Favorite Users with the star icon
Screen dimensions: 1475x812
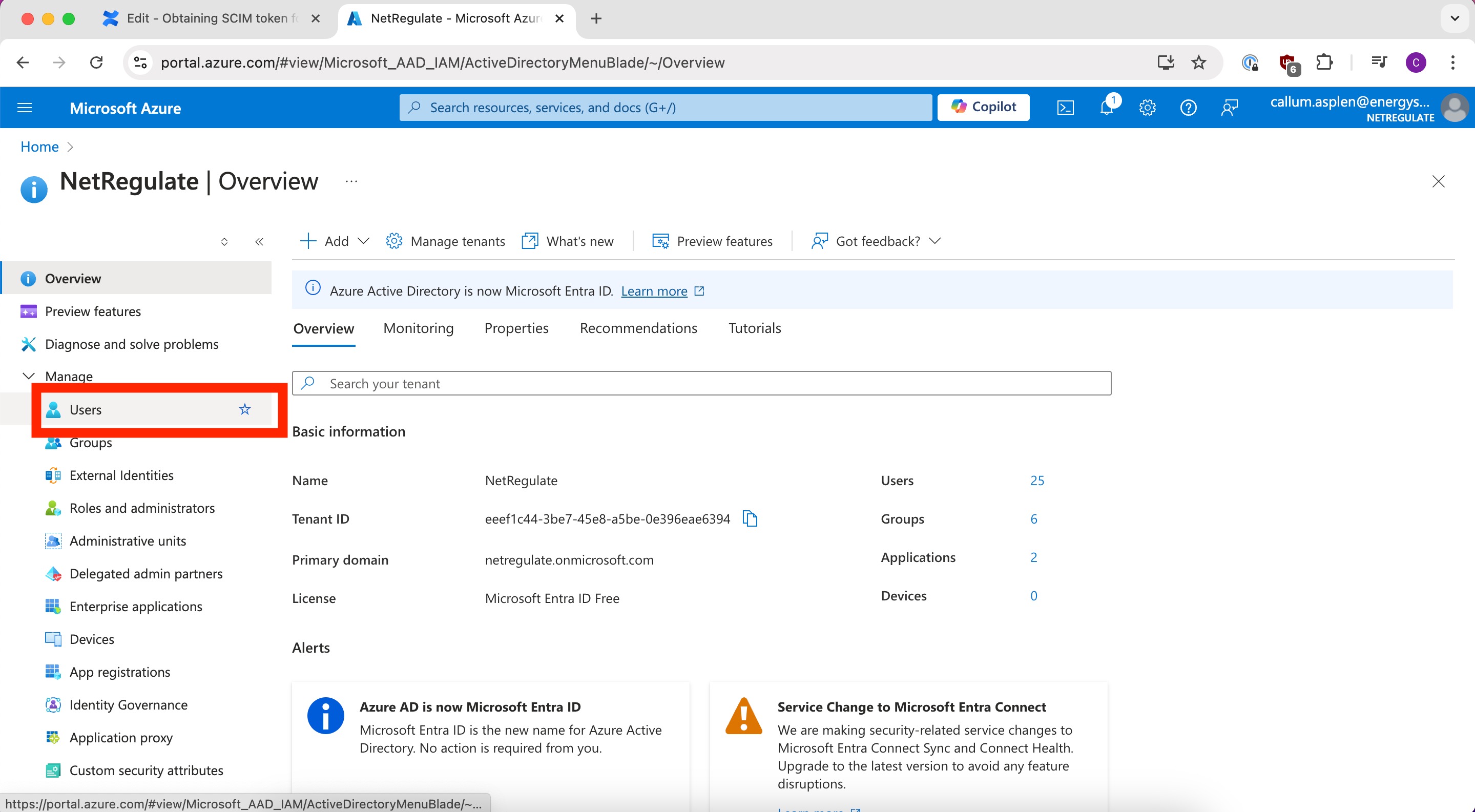(x=244, y=409)
